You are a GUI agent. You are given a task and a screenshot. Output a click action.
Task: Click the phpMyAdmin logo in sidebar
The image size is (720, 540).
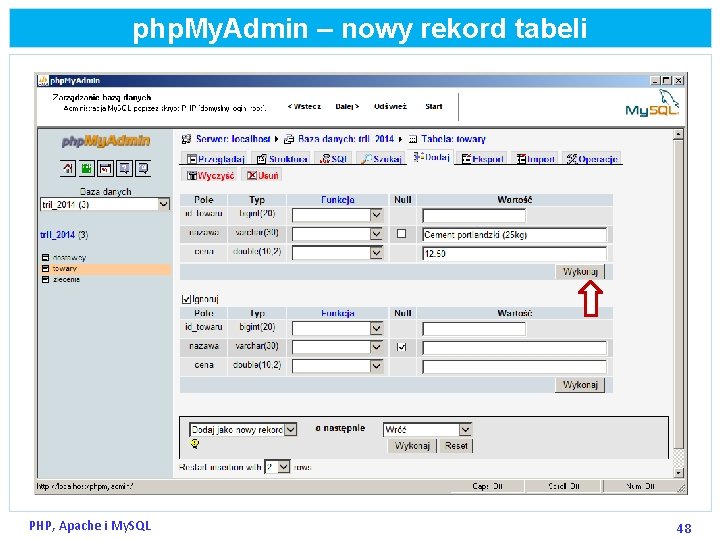(x=106, y=141)
